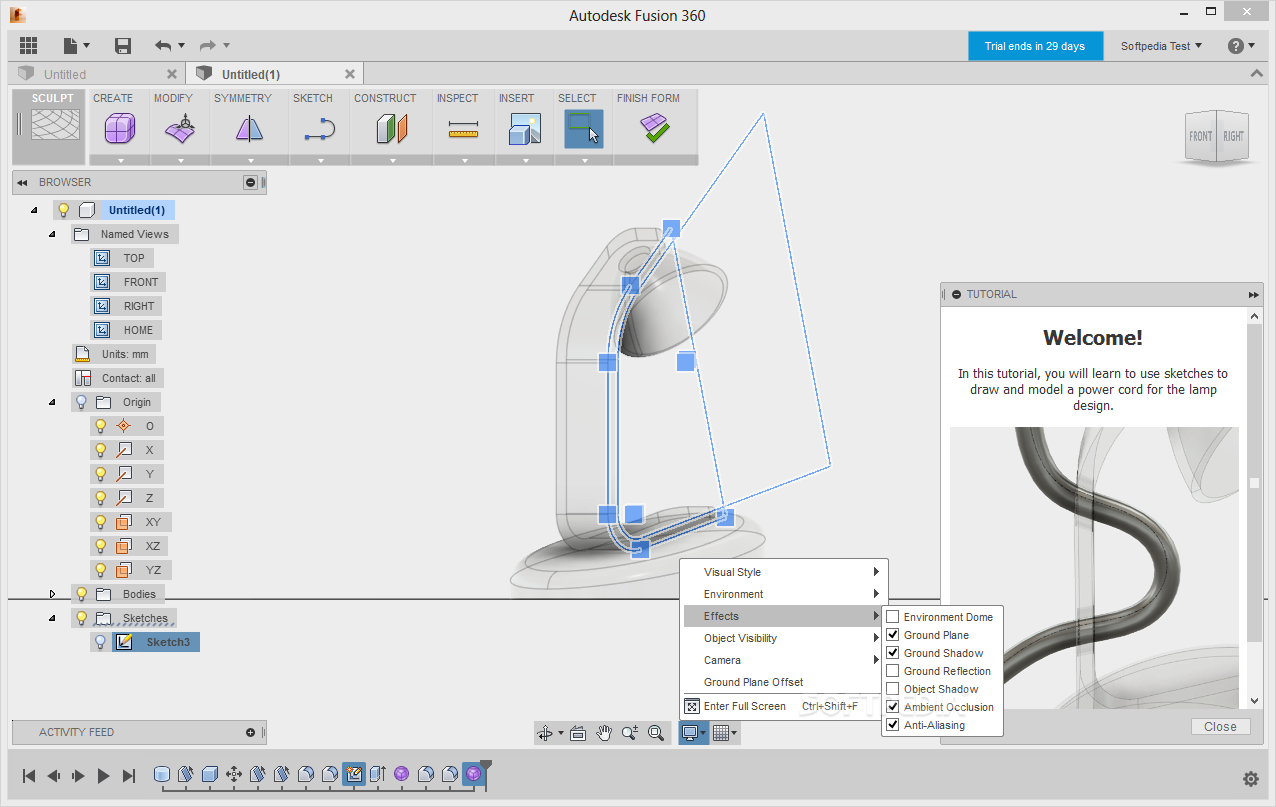Enable Ground Reflection checkbox

click(893, 671)
